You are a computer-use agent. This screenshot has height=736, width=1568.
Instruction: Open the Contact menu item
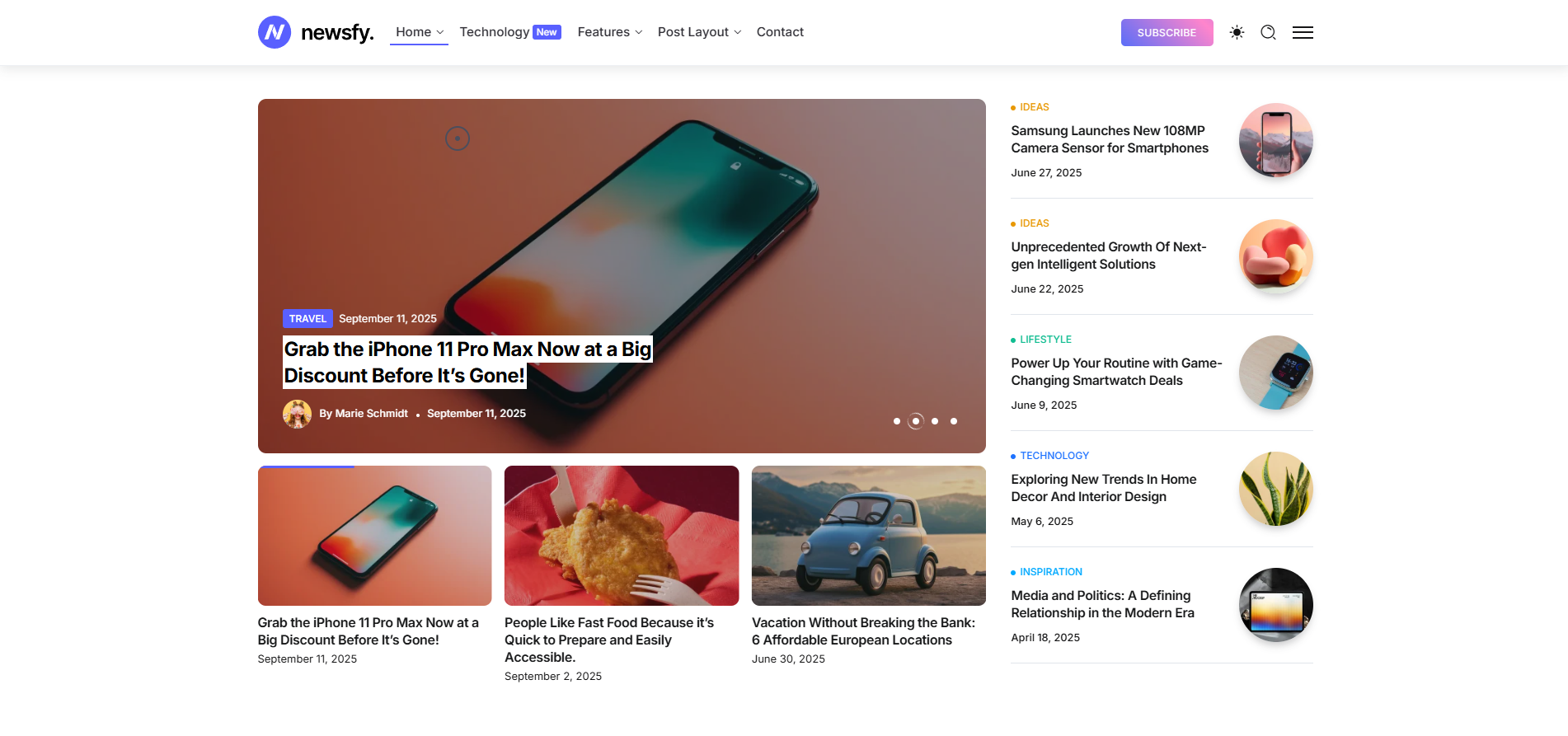pos(780,32)
